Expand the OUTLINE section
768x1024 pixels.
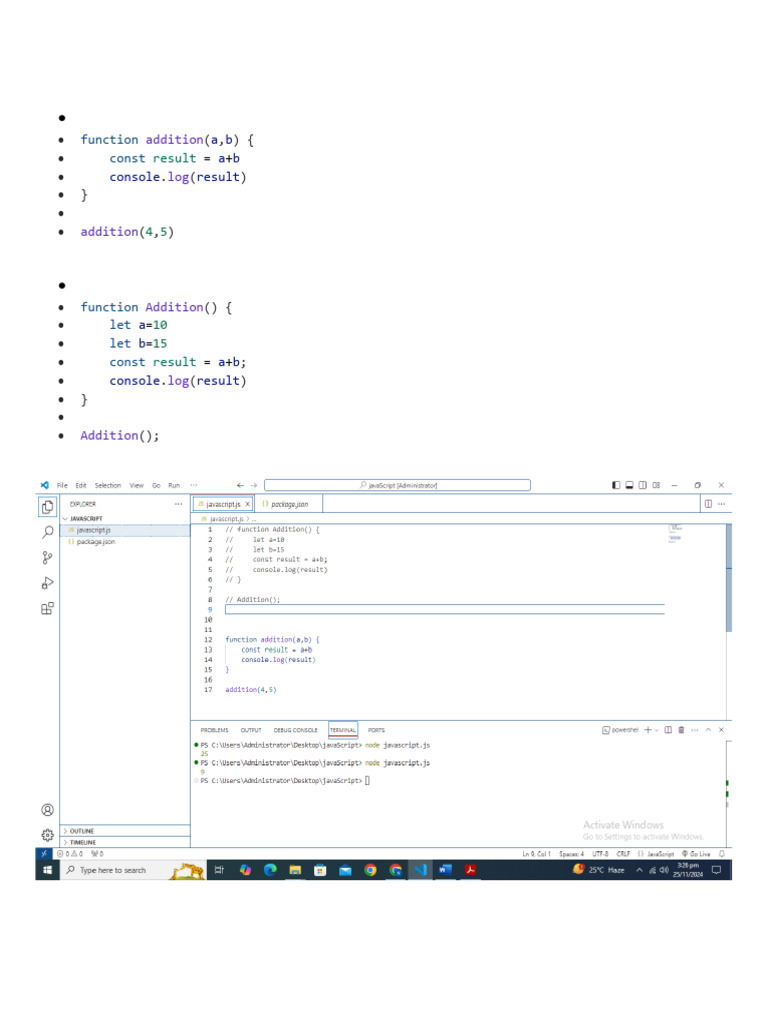[x=80, y=831]
